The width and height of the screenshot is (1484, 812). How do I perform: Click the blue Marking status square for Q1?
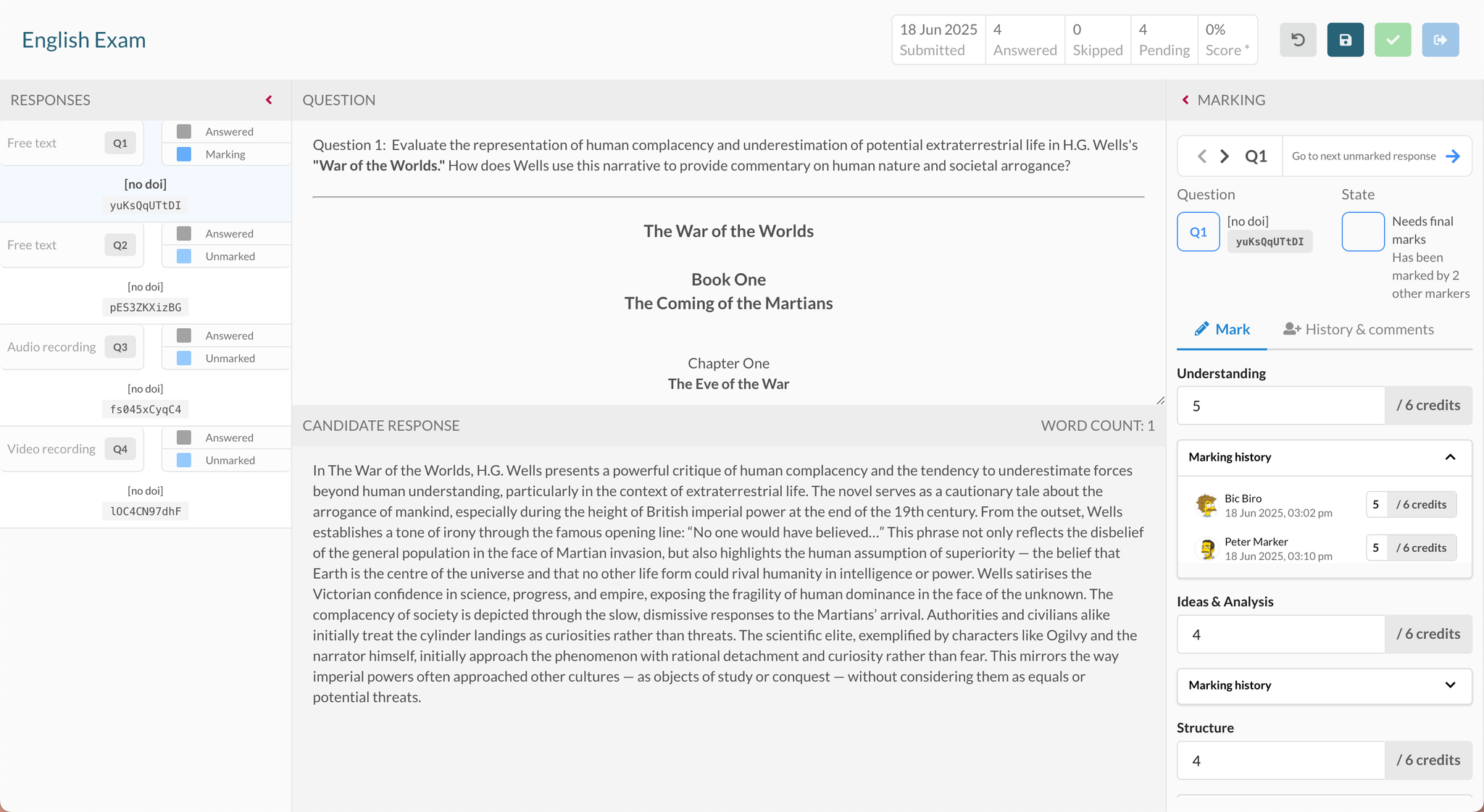pyautogui.click(x=184, y=154)
